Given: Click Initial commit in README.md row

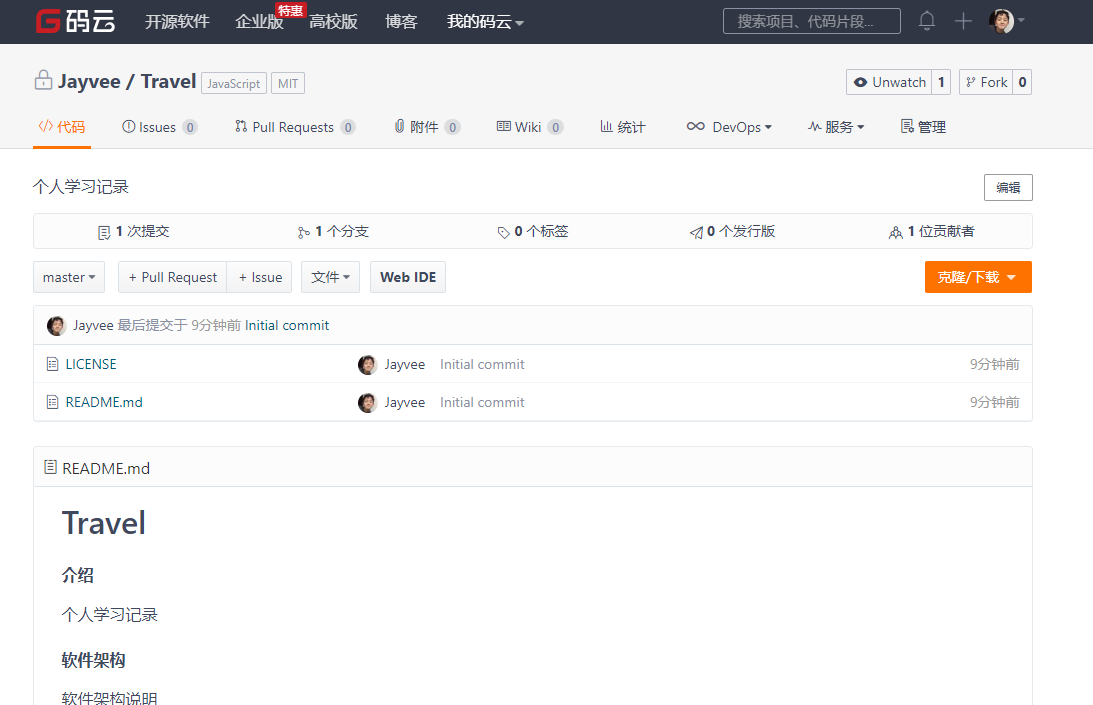Looking at the screenshot, I should pyautogui.click(x=482, y=402).
